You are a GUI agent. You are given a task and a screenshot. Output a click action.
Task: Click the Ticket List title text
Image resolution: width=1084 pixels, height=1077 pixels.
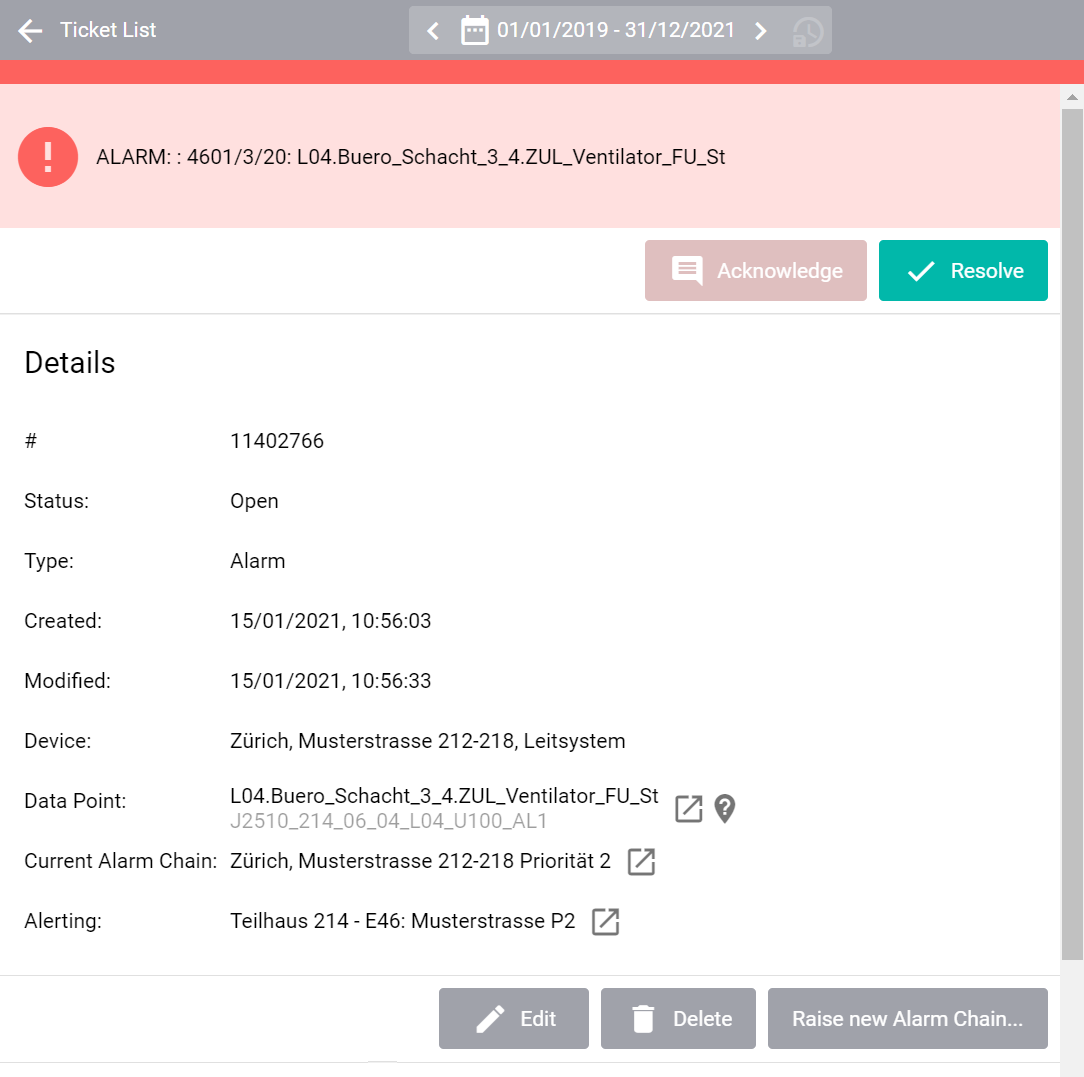108,30
